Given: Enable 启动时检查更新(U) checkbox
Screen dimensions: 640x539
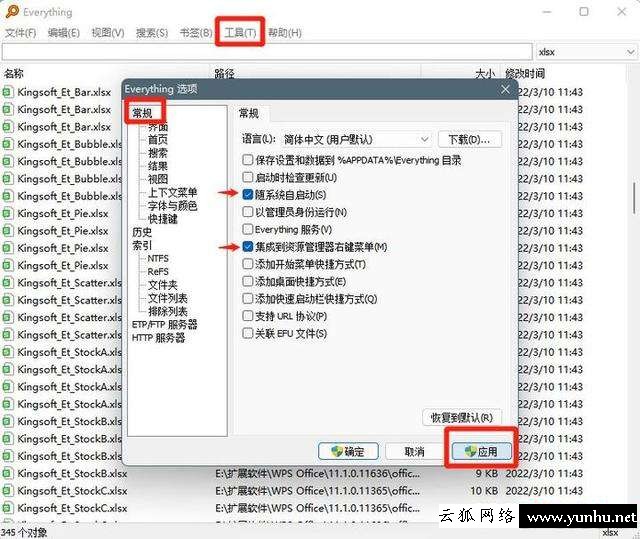Looking at the screenshot, I should click(x=248, y=177).
